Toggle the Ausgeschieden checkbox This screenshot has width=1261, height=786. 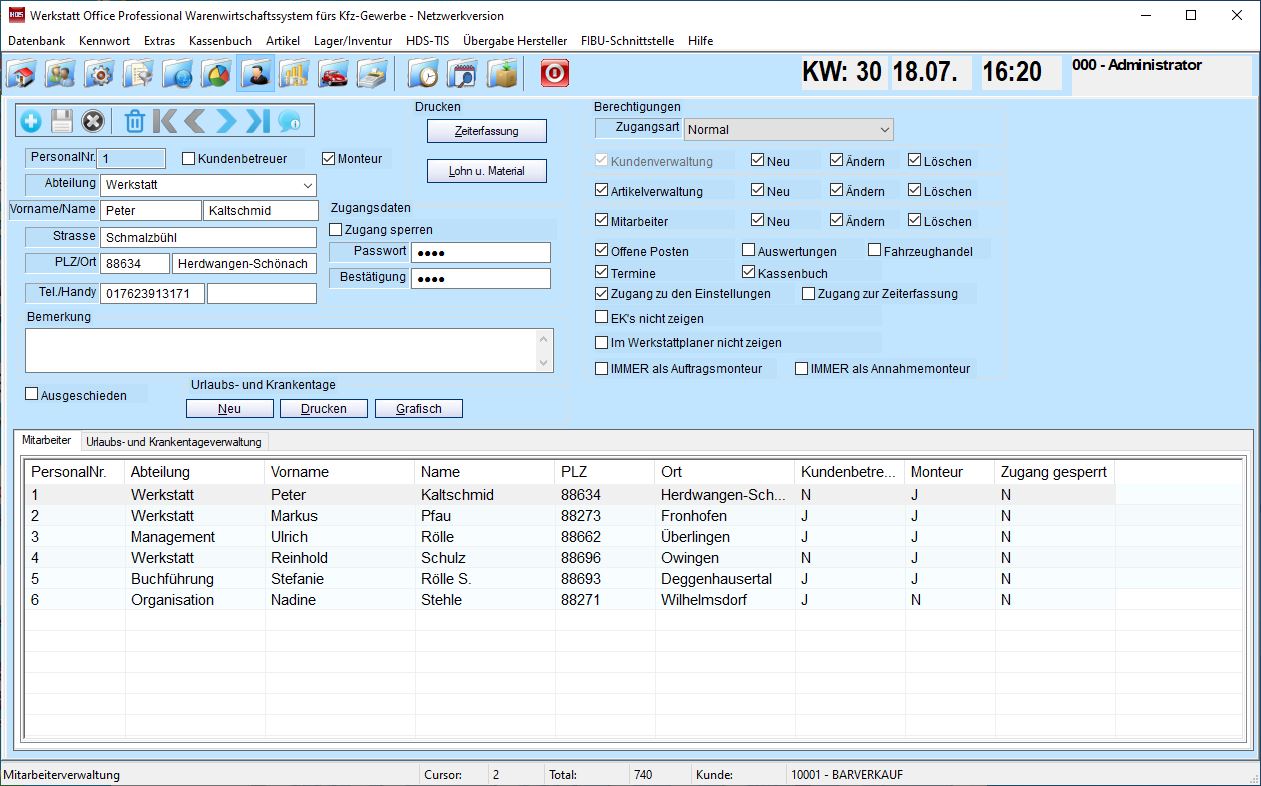(x=32, y=395)
